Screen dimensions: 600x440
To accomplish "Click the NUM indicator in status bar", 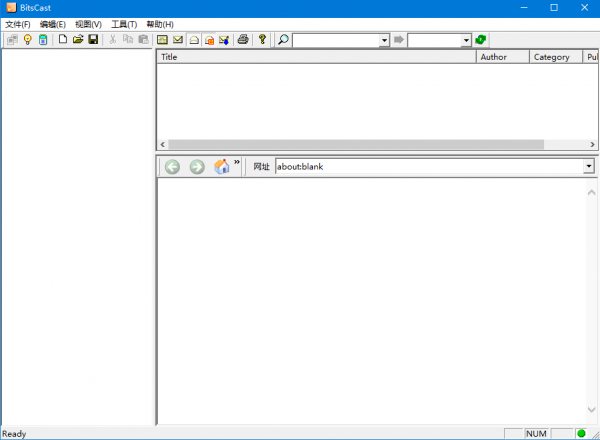I will point(536,433).
